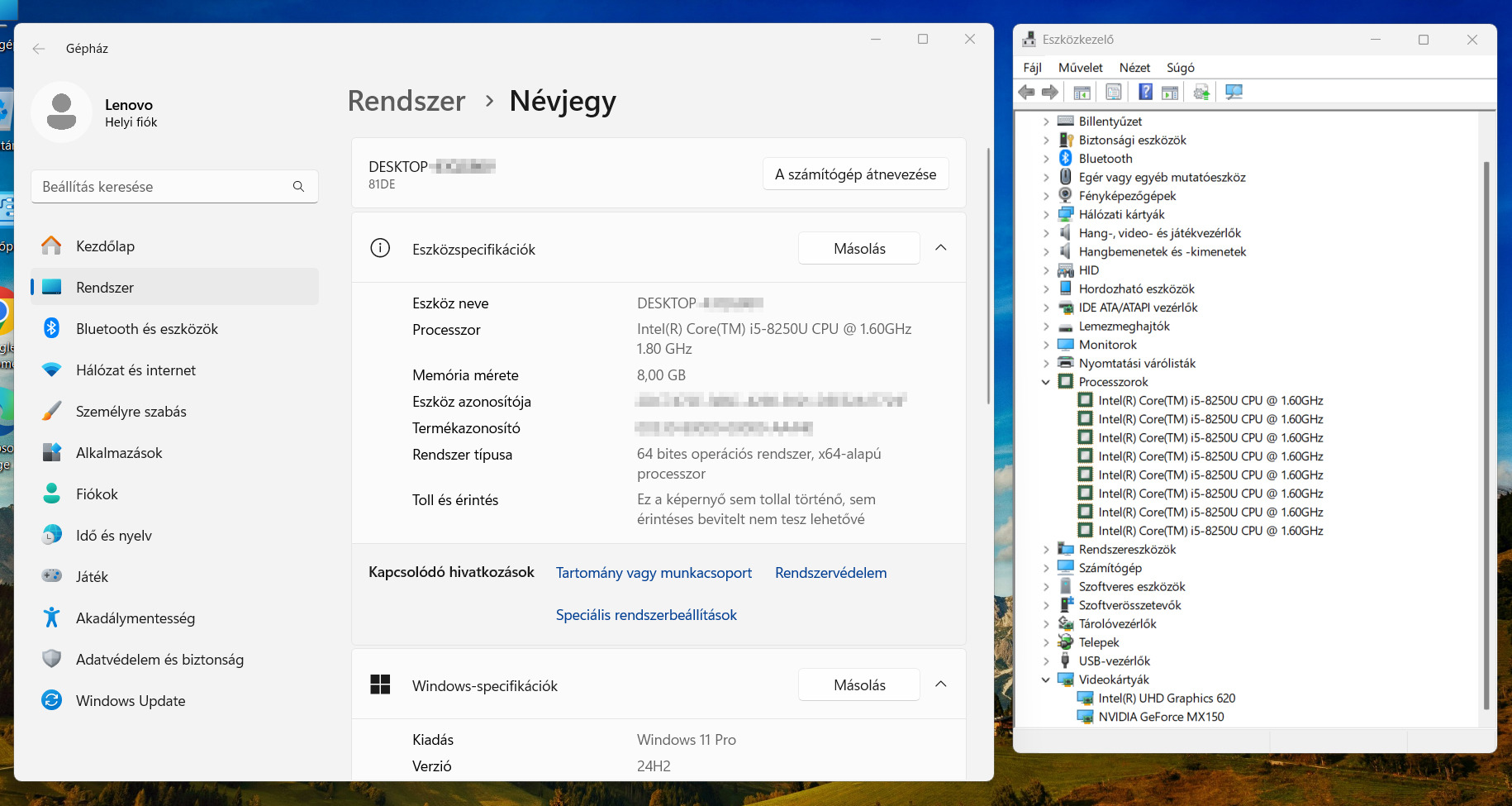Open Tartomány vagy munkacsoport link
This screenshot has width=1512, height=806.
654,573
